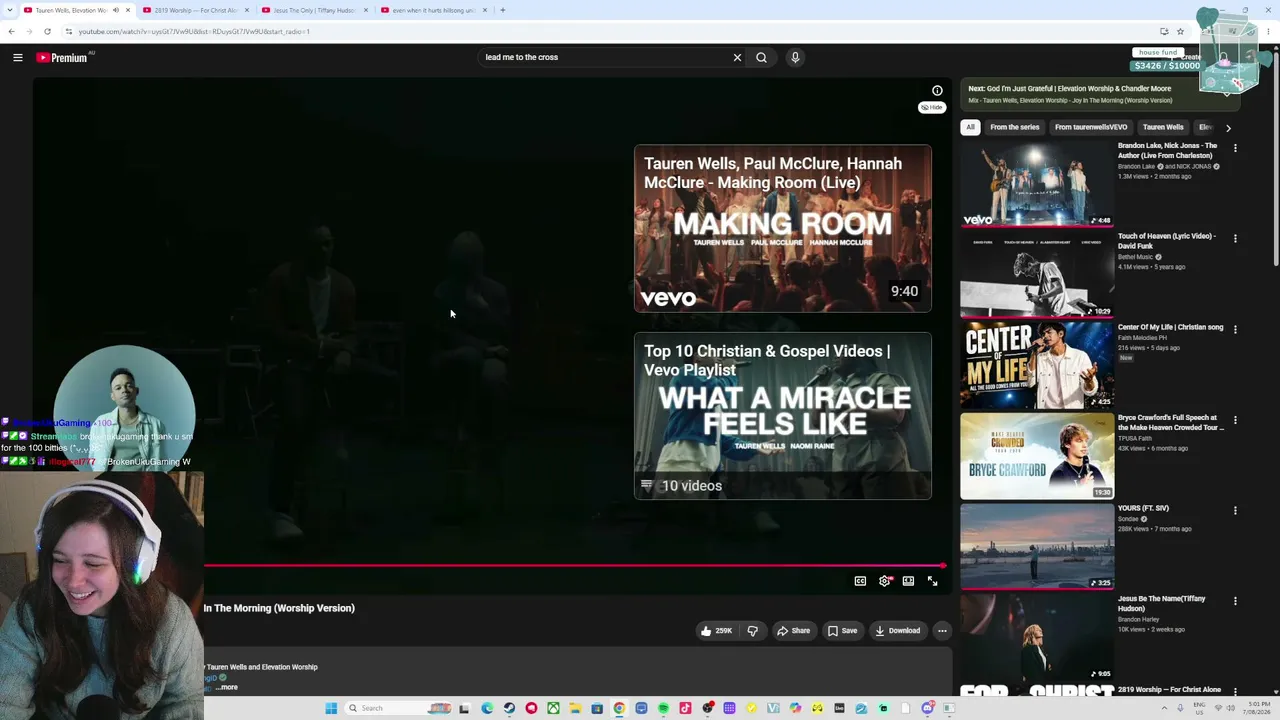Screen dimensions: 1280x720
Task: Play Touch of Heaven lyric video thumbnail
Action: [1037, 275]
